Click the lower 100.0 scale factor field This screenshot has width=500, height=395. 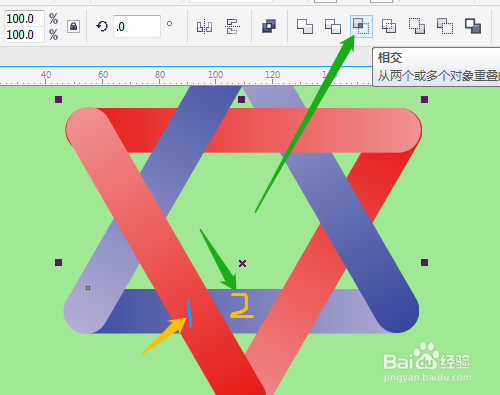point(24,35)
